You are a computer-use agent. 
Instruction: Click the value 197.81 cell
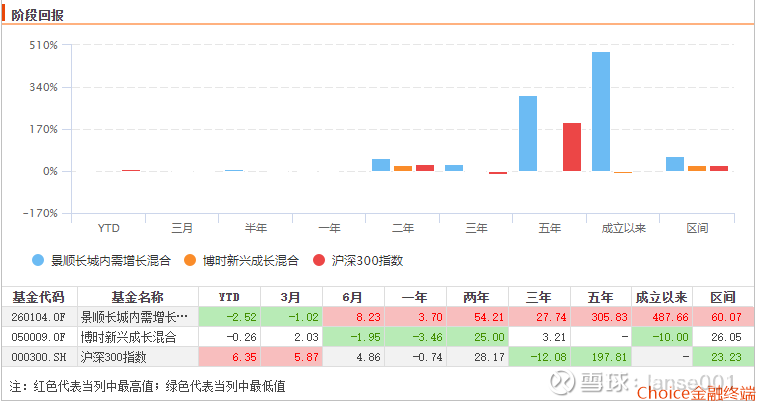(x=601, y=357)
